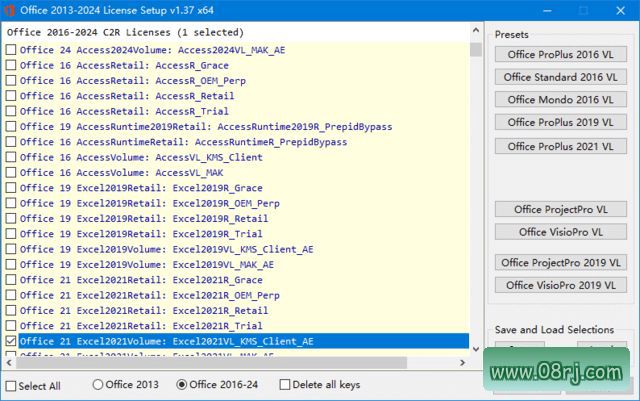Check Excel2019VL_KMS_Client_AE checkbox

11,249
